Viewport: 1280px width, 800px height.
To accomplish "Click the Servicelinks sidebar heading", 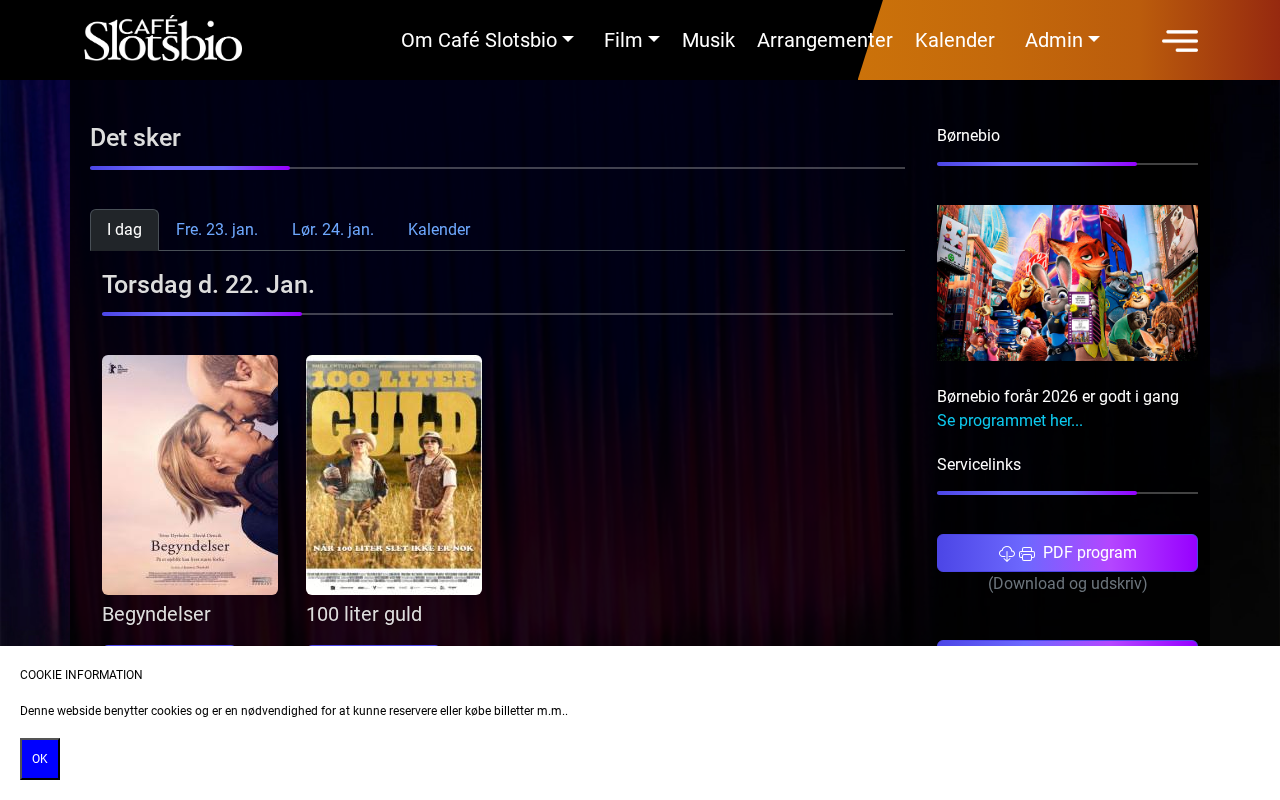I will pyautogui.click(x=979, y=465).
